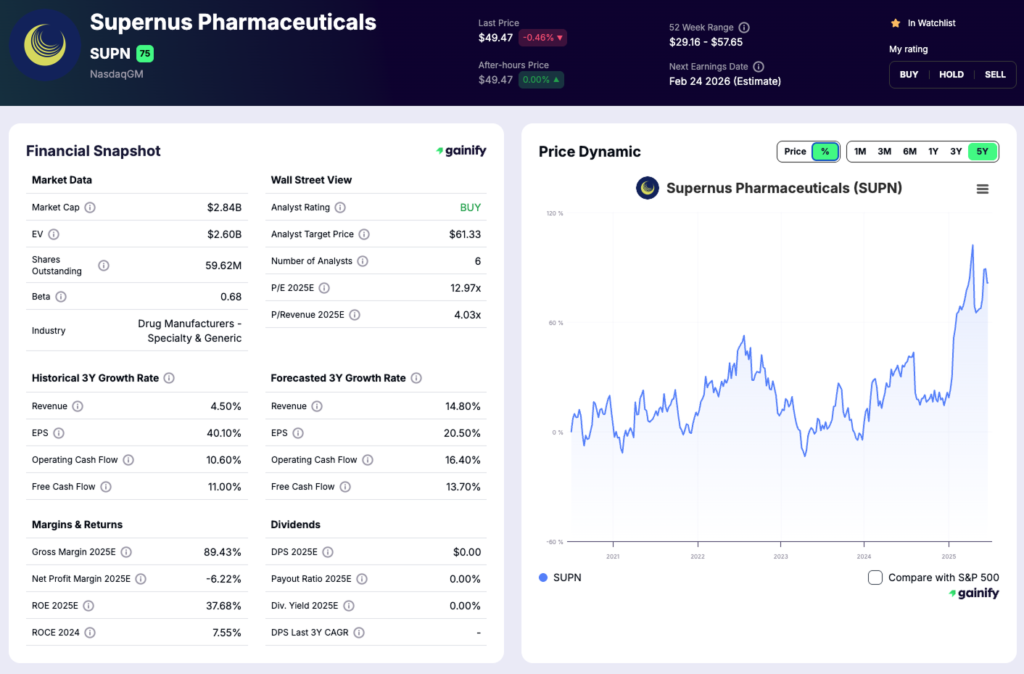Enable Compare with S&P 500
The image size is (1024, 674).
(x=875, y=577)
